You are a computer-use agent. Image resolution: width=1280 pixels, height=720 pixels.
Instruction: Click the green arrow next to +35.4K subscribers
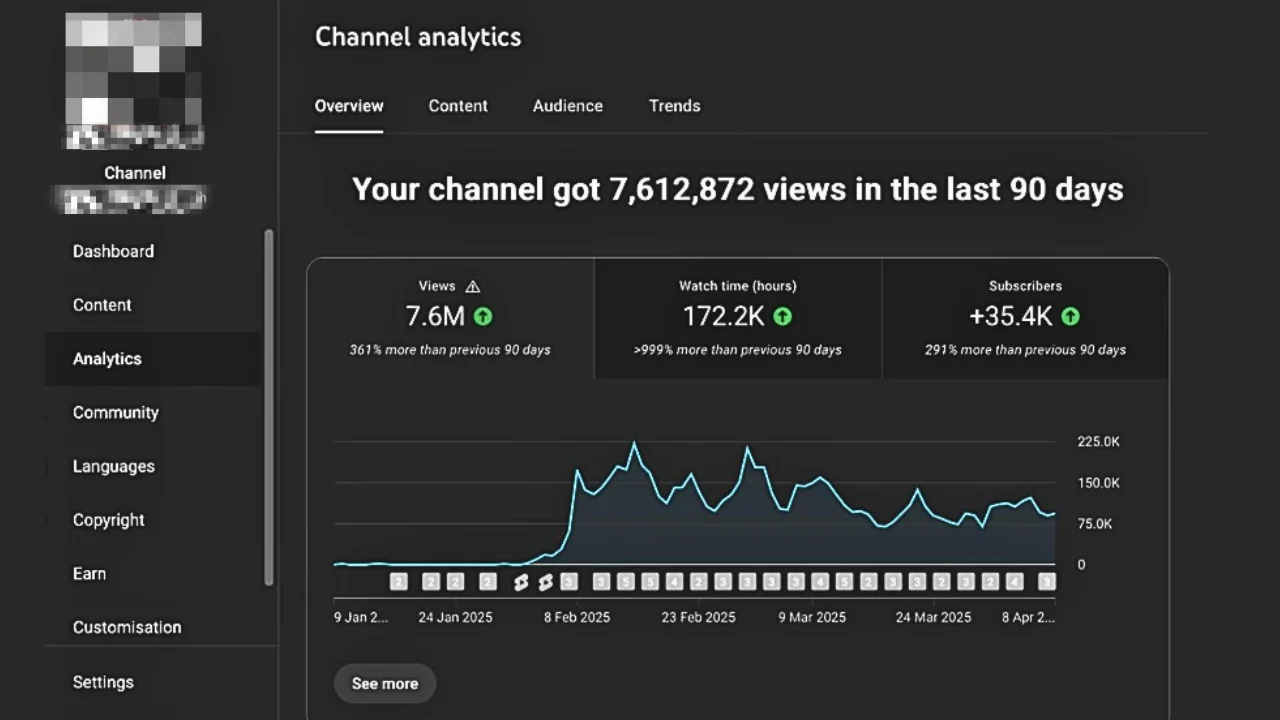tap(1069, 316)
